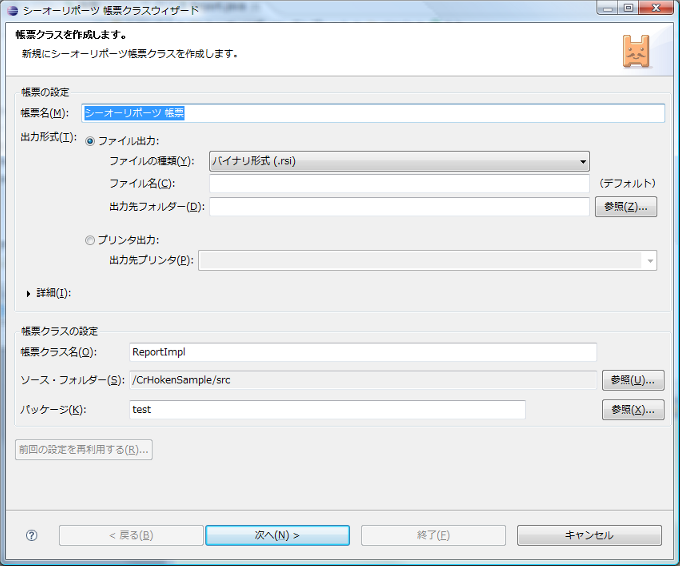Click the 帳票の設定 group label
The width and height of the screenshot is (680, 566).
coord(45,92)
